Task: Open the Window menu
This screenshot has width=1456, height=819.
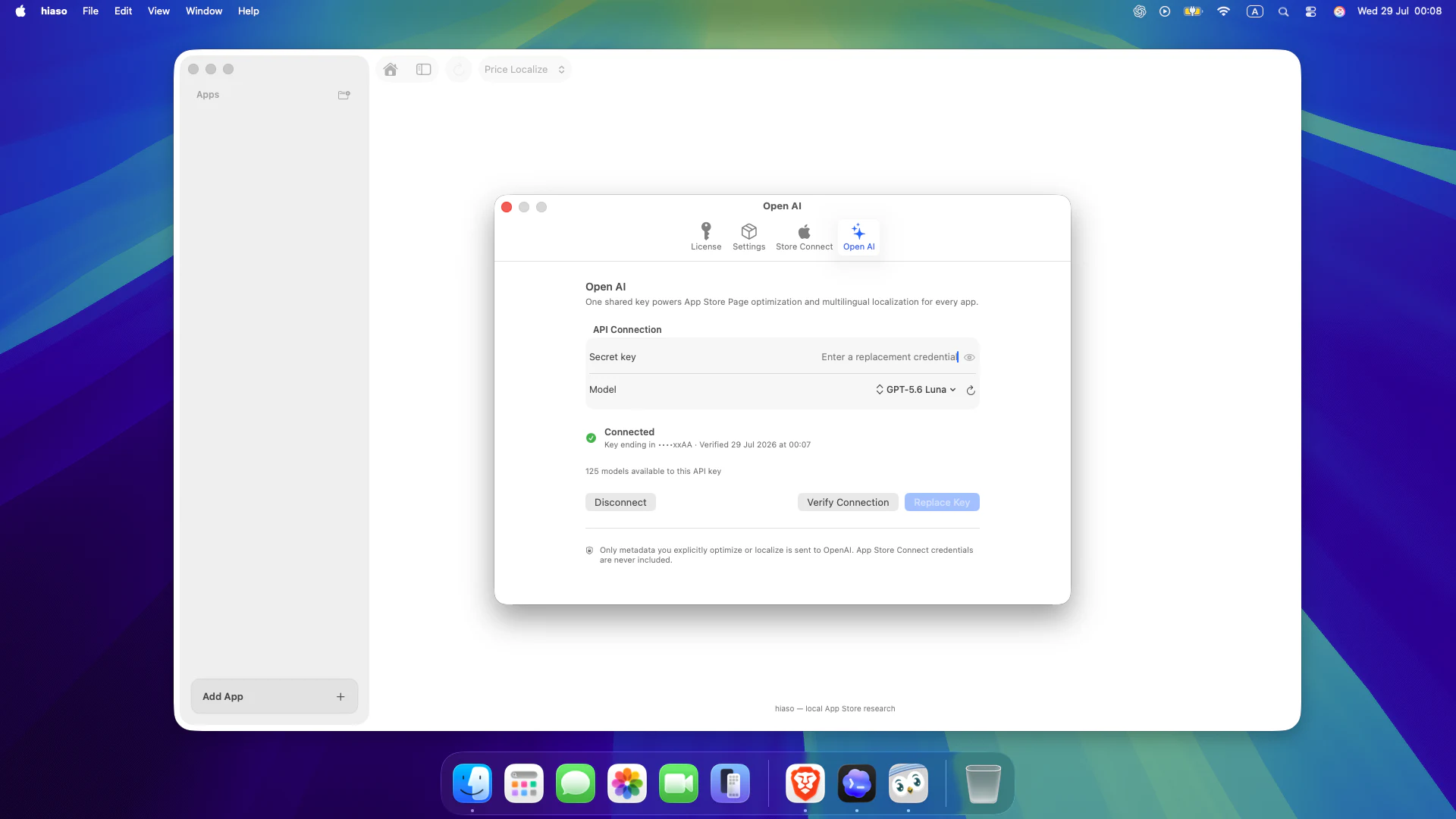Action: (204, 11)
